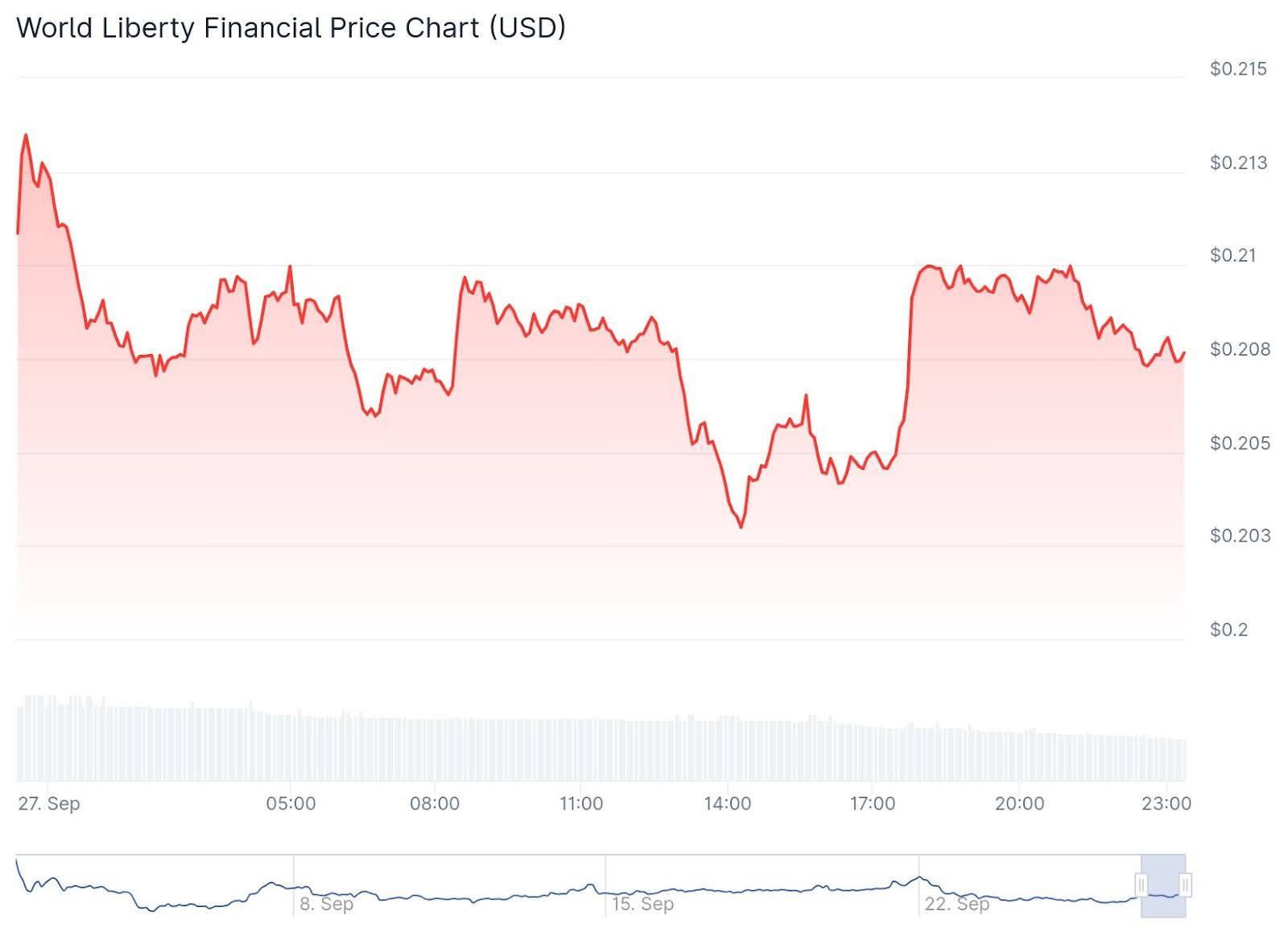Click the 23:00 time axis label

1166,803
